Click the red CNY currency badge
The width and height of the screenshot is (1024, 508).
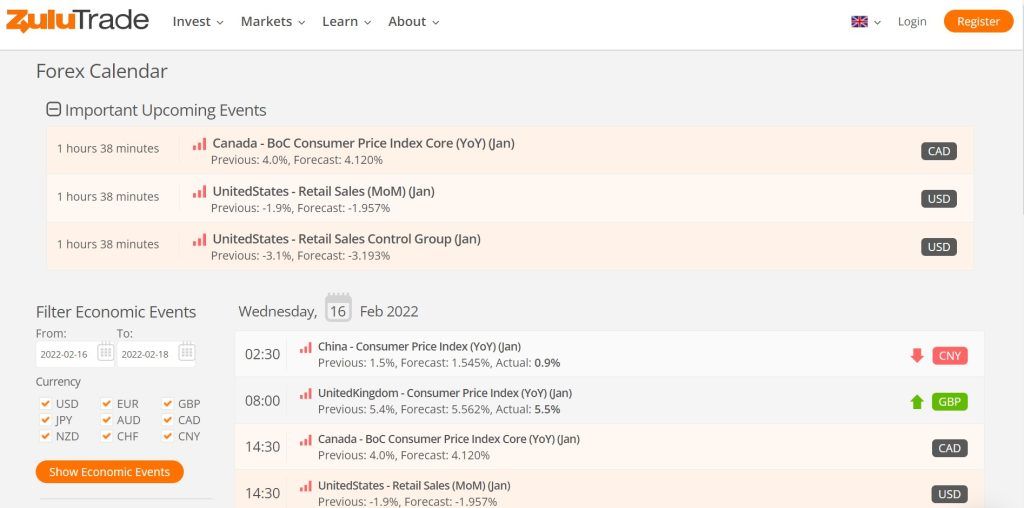(950, 356)
